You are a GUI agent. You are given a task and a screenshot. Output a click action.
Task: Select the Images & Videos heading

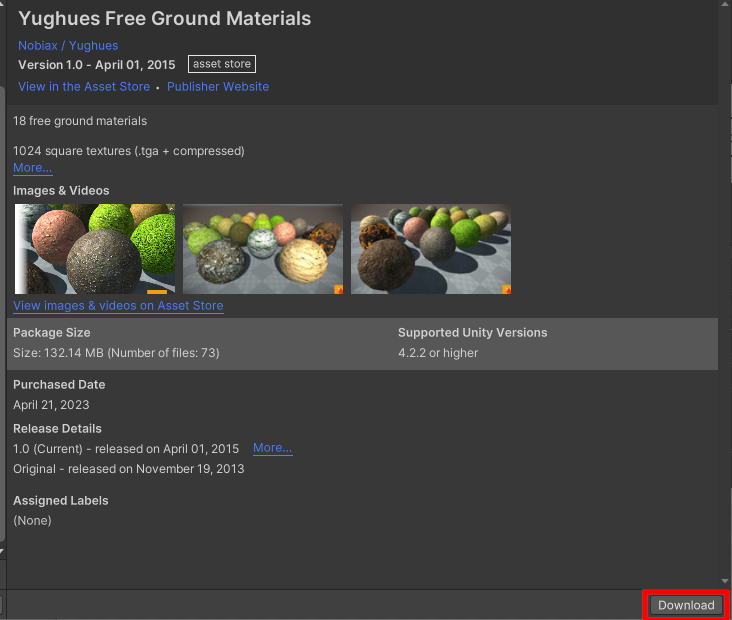(x=61, y=190)
